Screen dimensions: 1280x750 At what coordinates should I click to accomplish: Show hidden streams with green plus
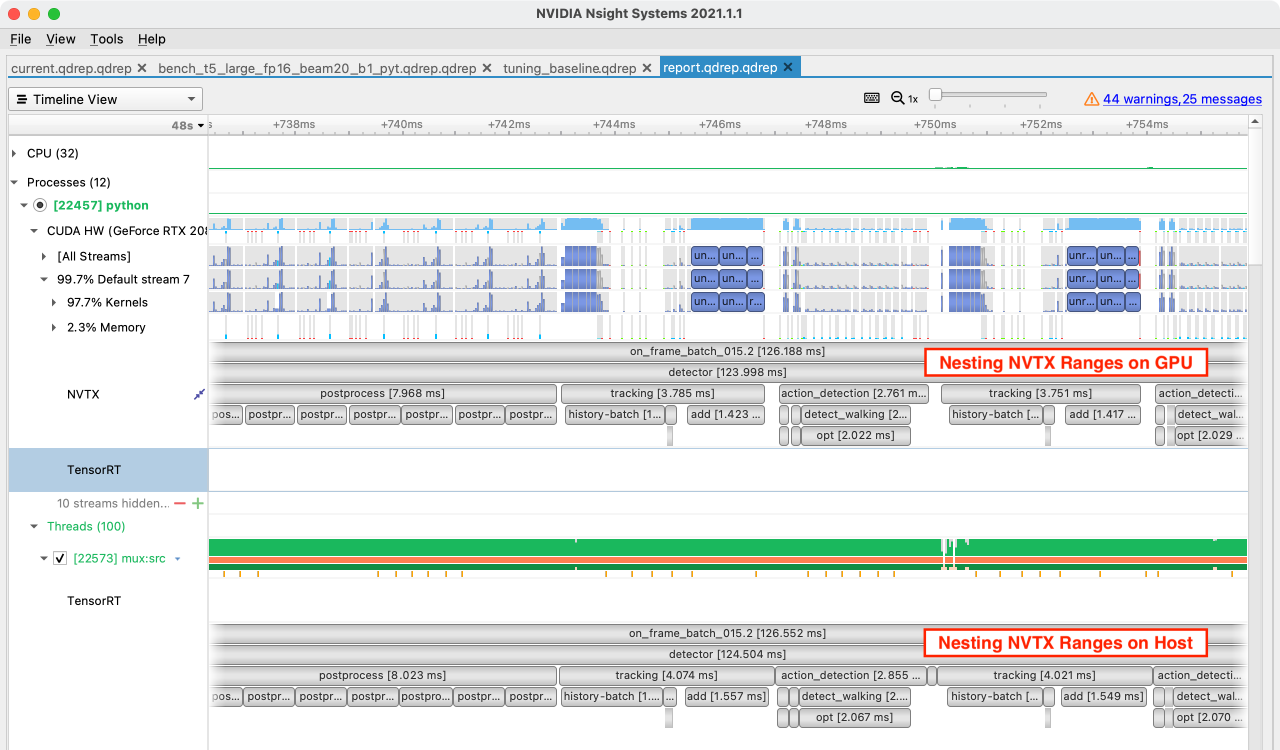coord(197,503)
